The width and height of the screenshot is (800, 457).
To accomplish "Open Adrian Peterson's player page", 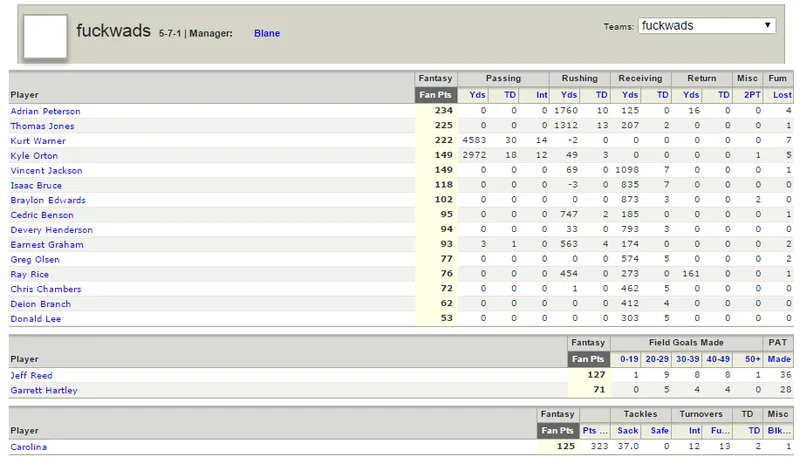I will [45, 111].
